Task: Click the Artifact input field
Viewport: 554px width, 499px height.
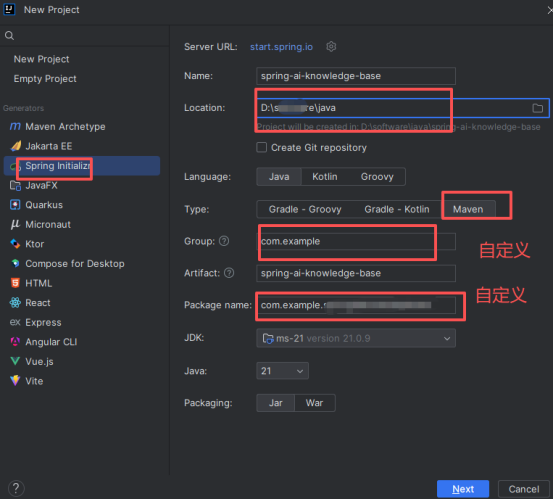Action: click(x=356, y=273)
